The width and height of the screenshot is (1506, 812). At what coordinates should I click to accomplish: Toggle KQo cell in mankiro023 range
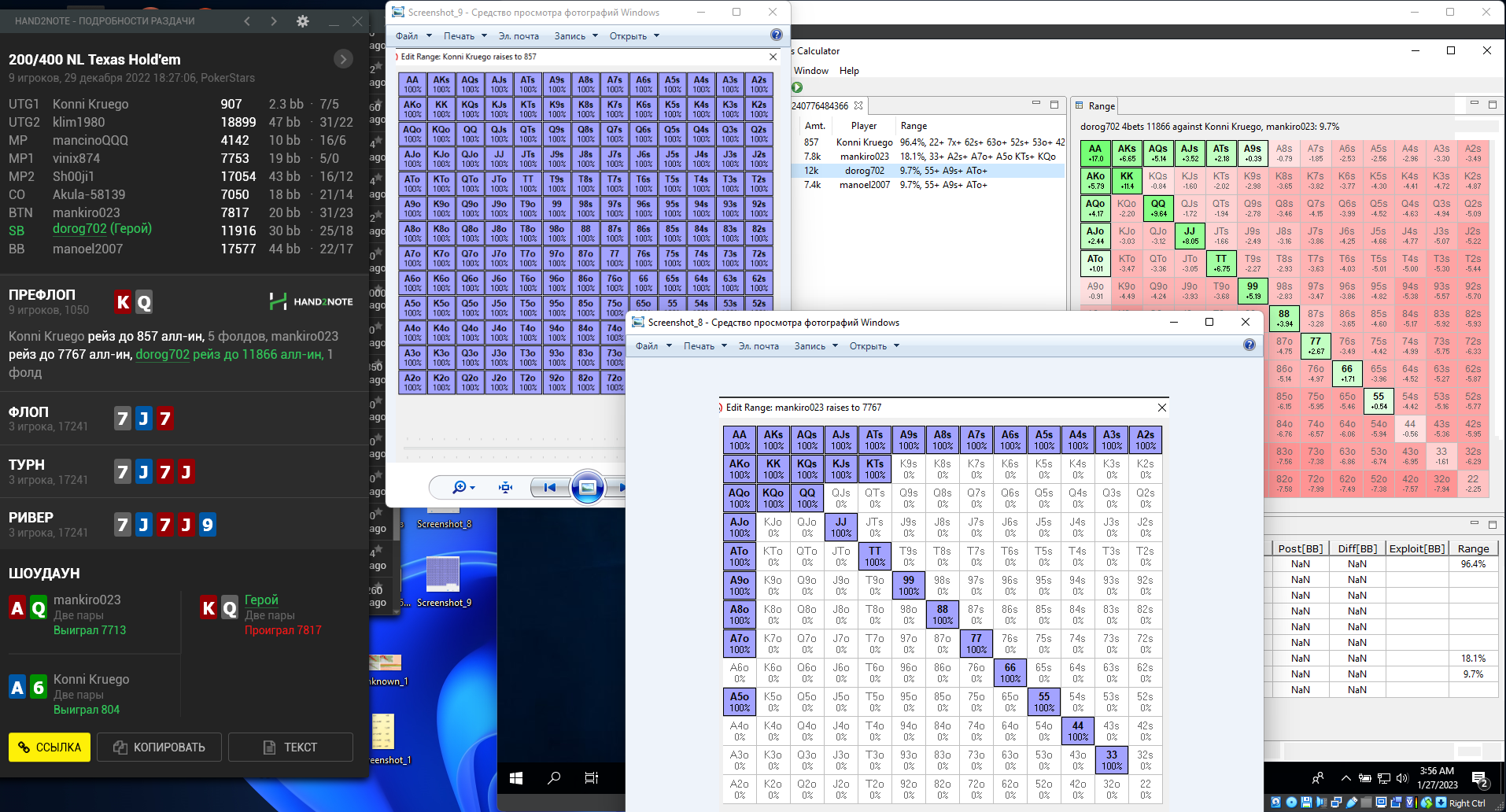[773, 497]
